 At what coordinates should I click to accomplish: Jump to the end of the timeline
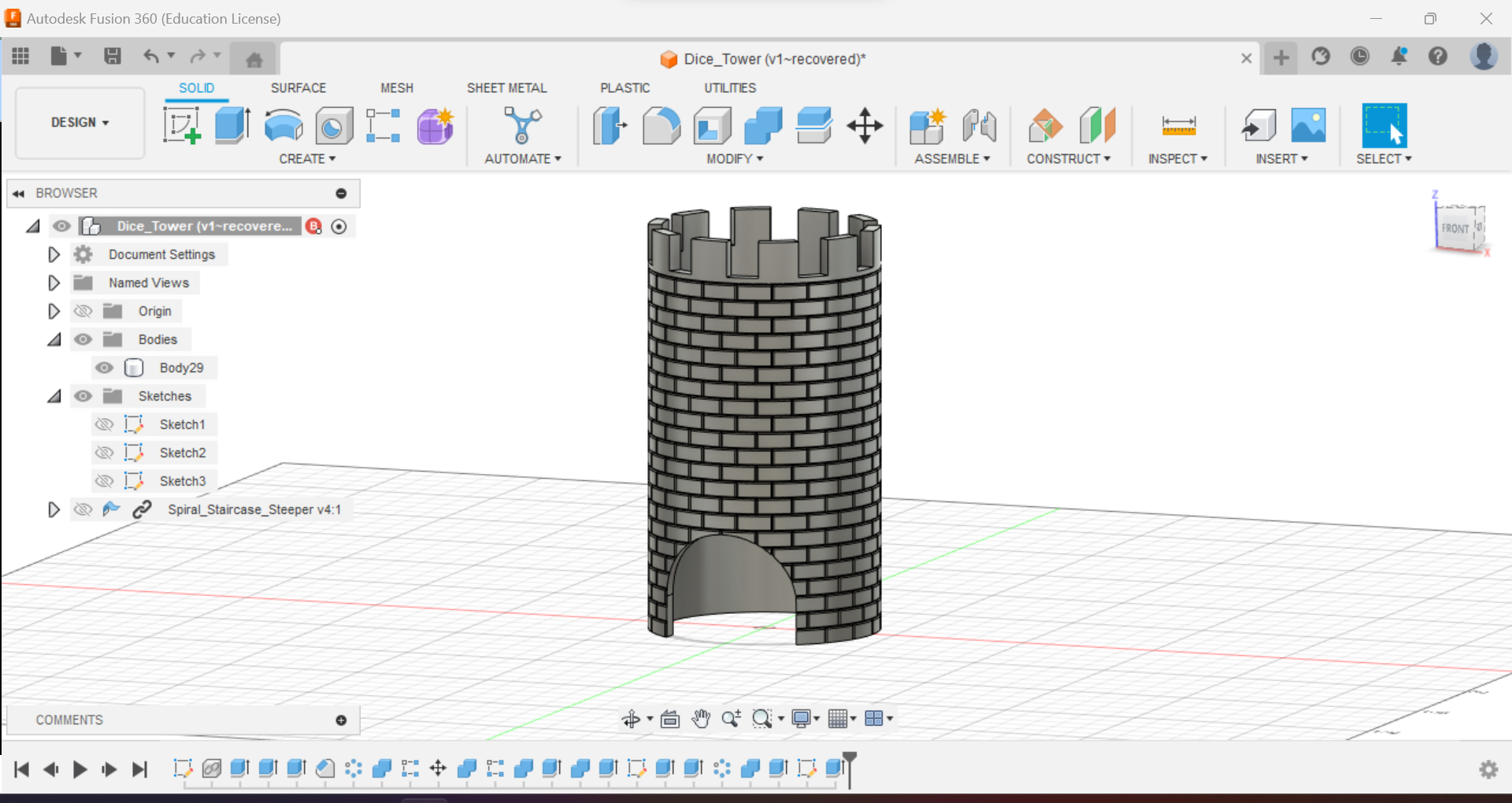pos(140,770)
